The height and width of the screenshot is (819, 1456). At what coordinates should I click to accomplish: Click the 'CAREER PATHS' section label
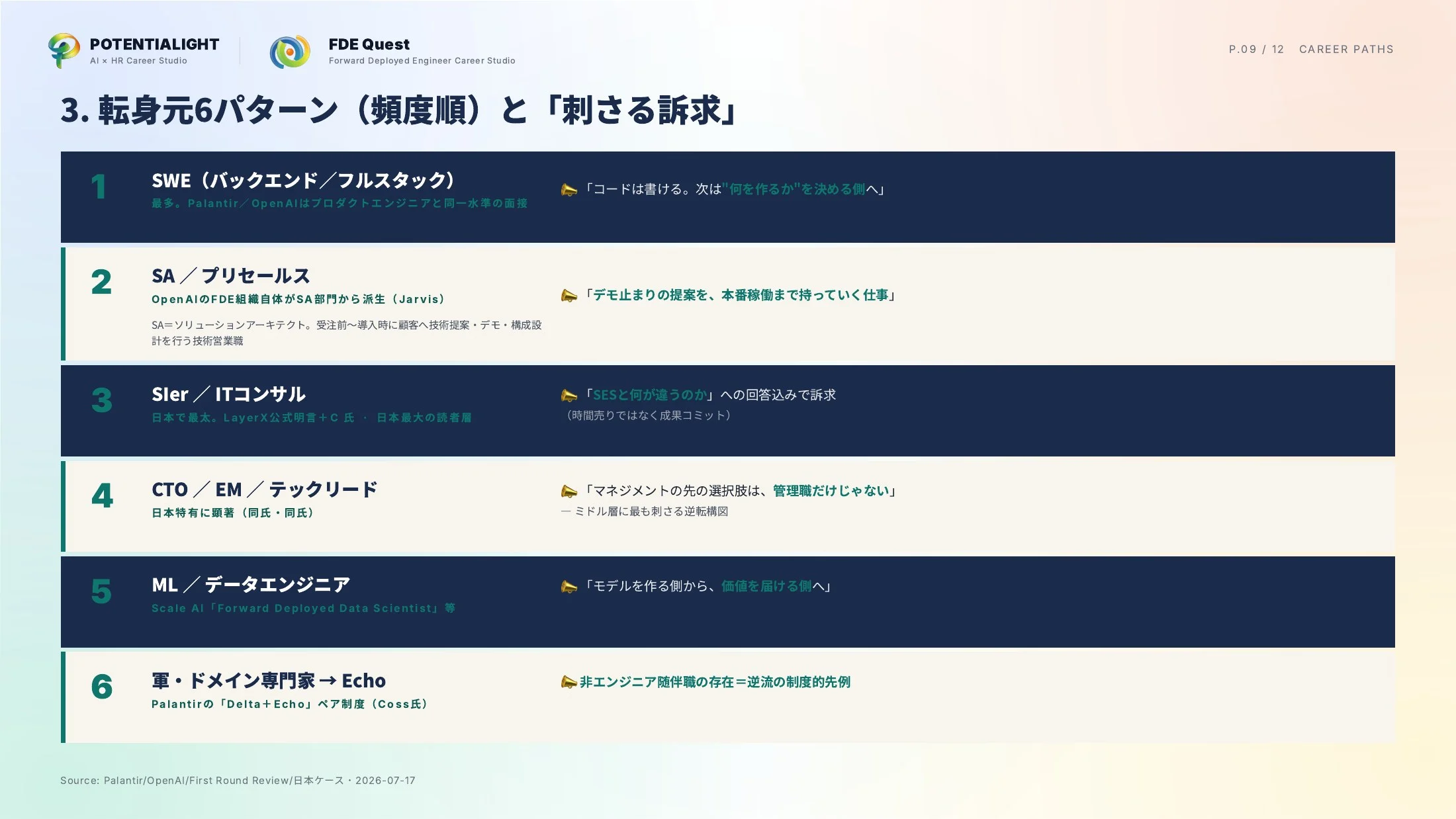click(x=1346, y=49)
